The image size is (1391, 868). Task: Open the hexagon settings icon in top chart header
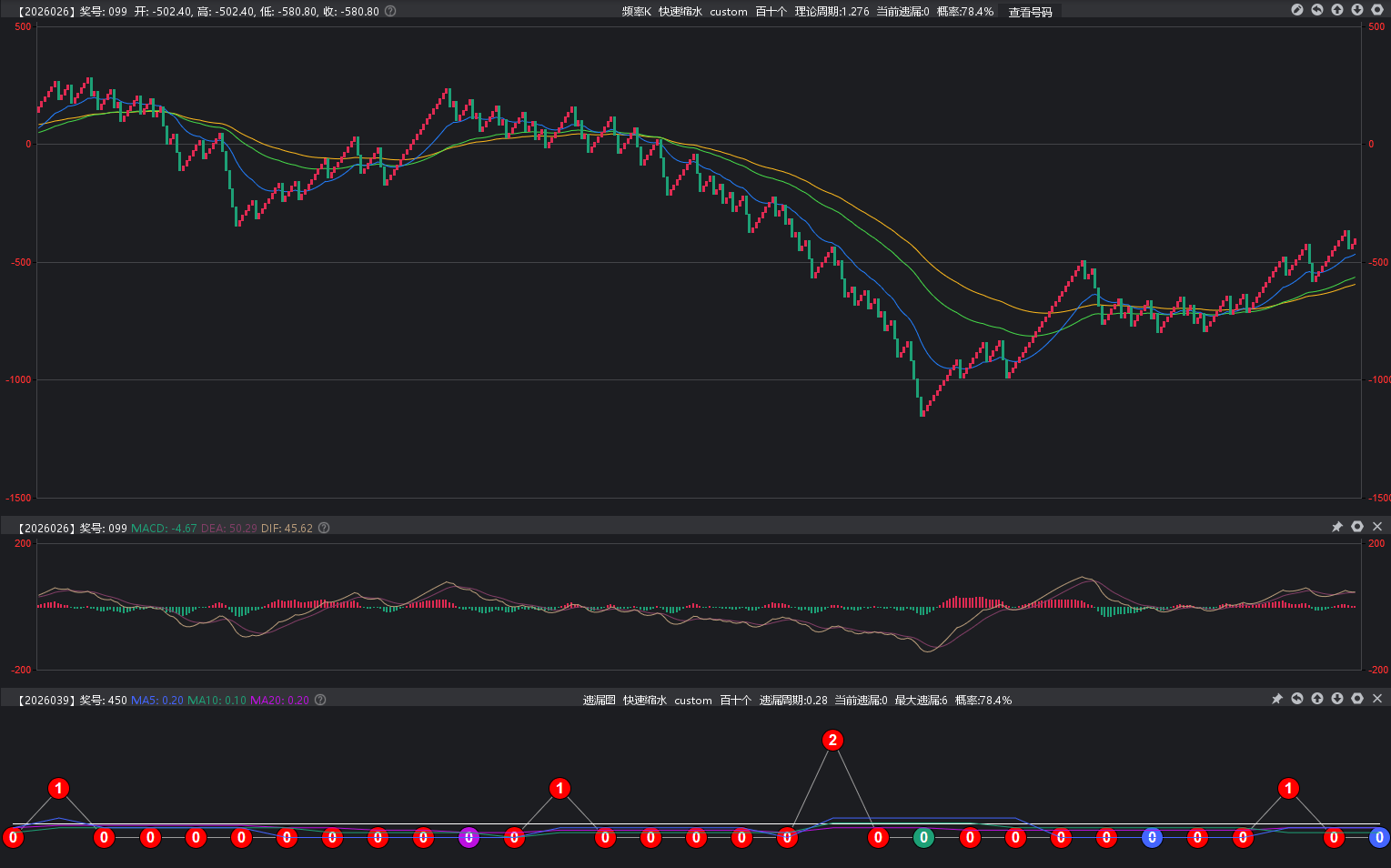point(1377,10)
